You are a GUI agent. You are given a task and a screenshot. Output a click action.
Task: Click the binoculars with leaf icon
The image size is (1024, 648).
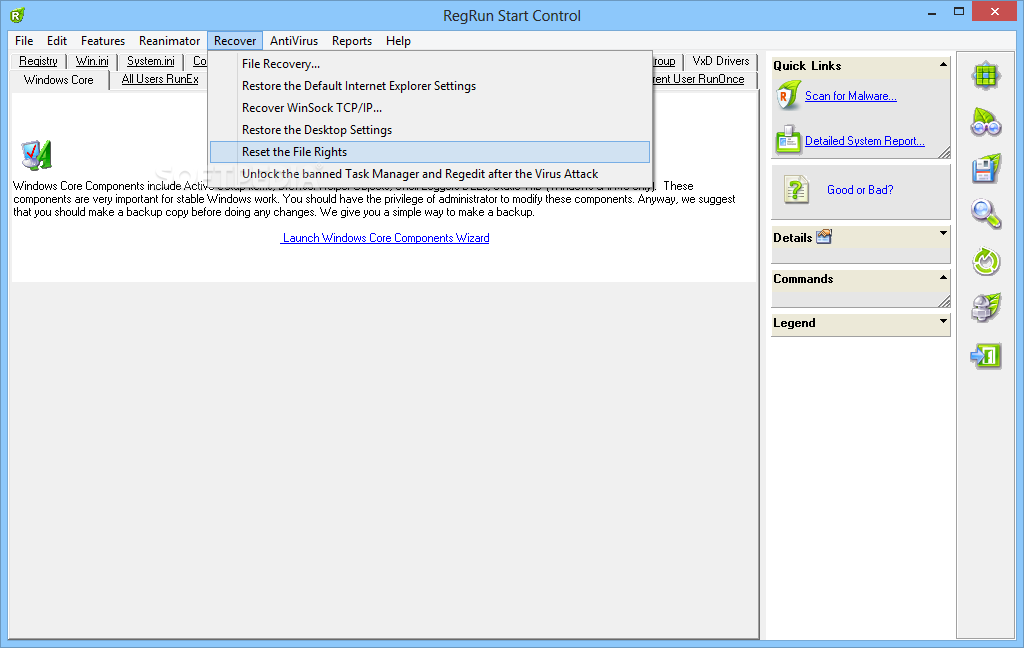pos(985,122)
